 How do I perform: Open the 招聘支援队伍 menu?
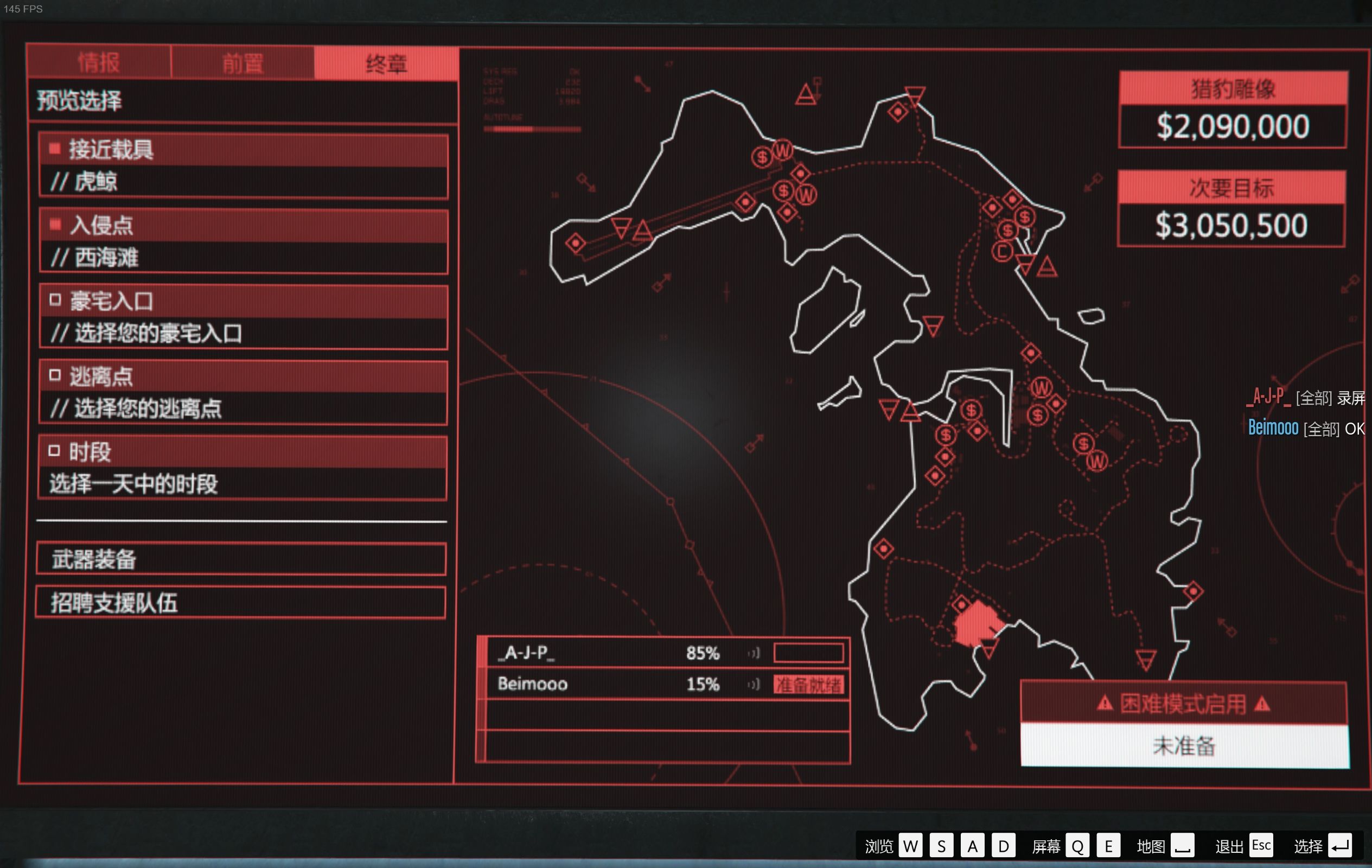(240, 602)
